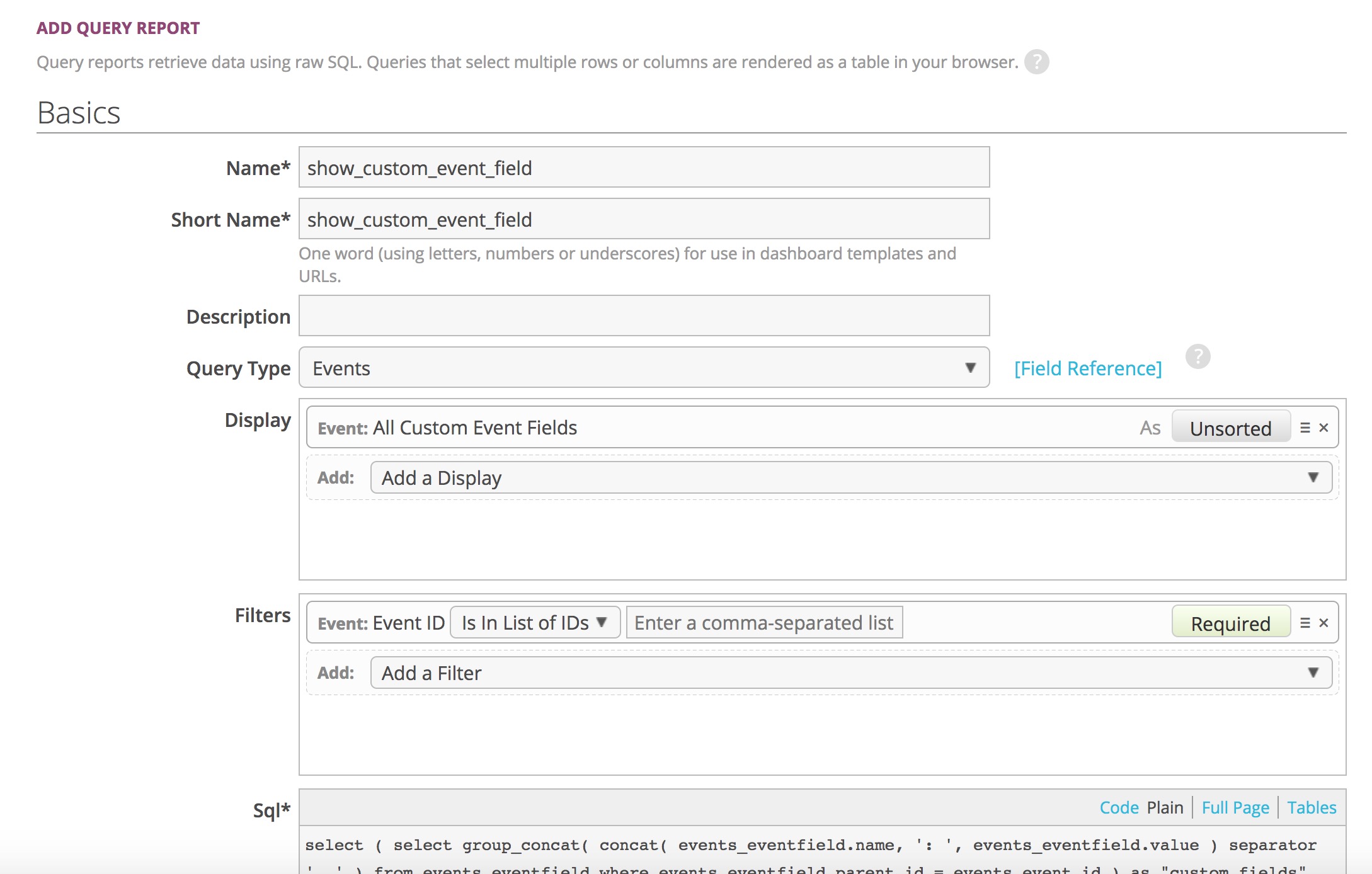Switch SQL editor to Plain mode
Image resolution: width=1372 pixels, height=874 pixels.
1165,807
